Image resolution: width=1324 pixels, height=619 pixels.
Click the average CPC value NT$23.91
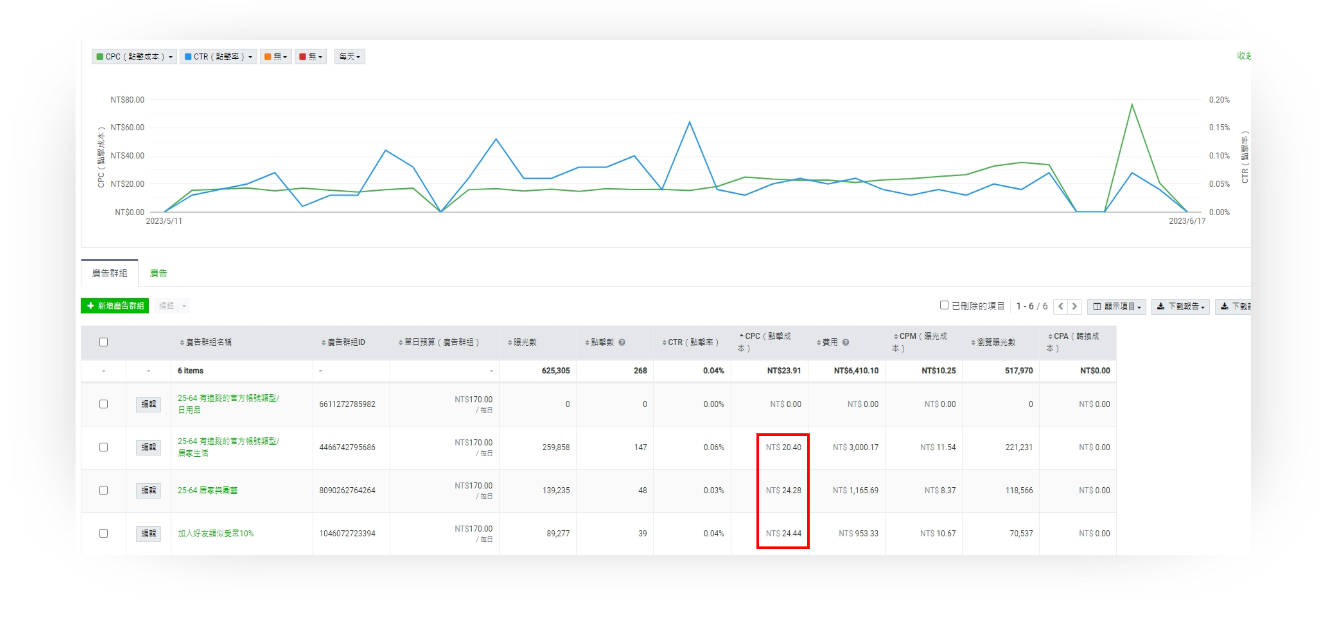[784, 370]
